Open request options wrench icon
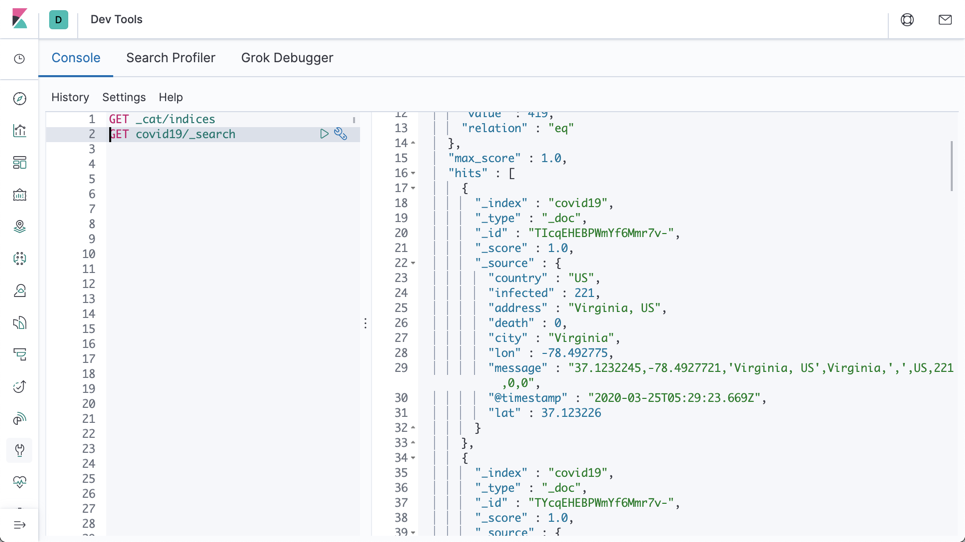The width and height of the screenshot is (965, 542). click(340, 134)
